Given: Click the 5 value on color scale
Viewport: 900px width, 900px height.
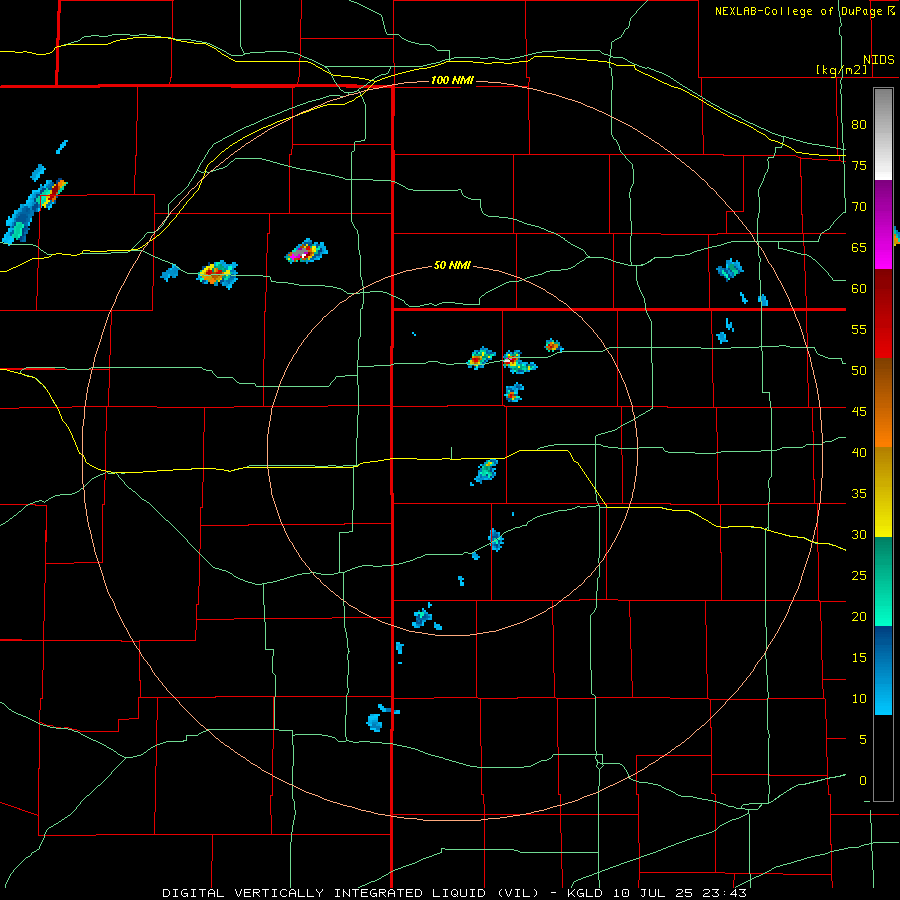Looking at the screenshot, I should tap(863, 739).
